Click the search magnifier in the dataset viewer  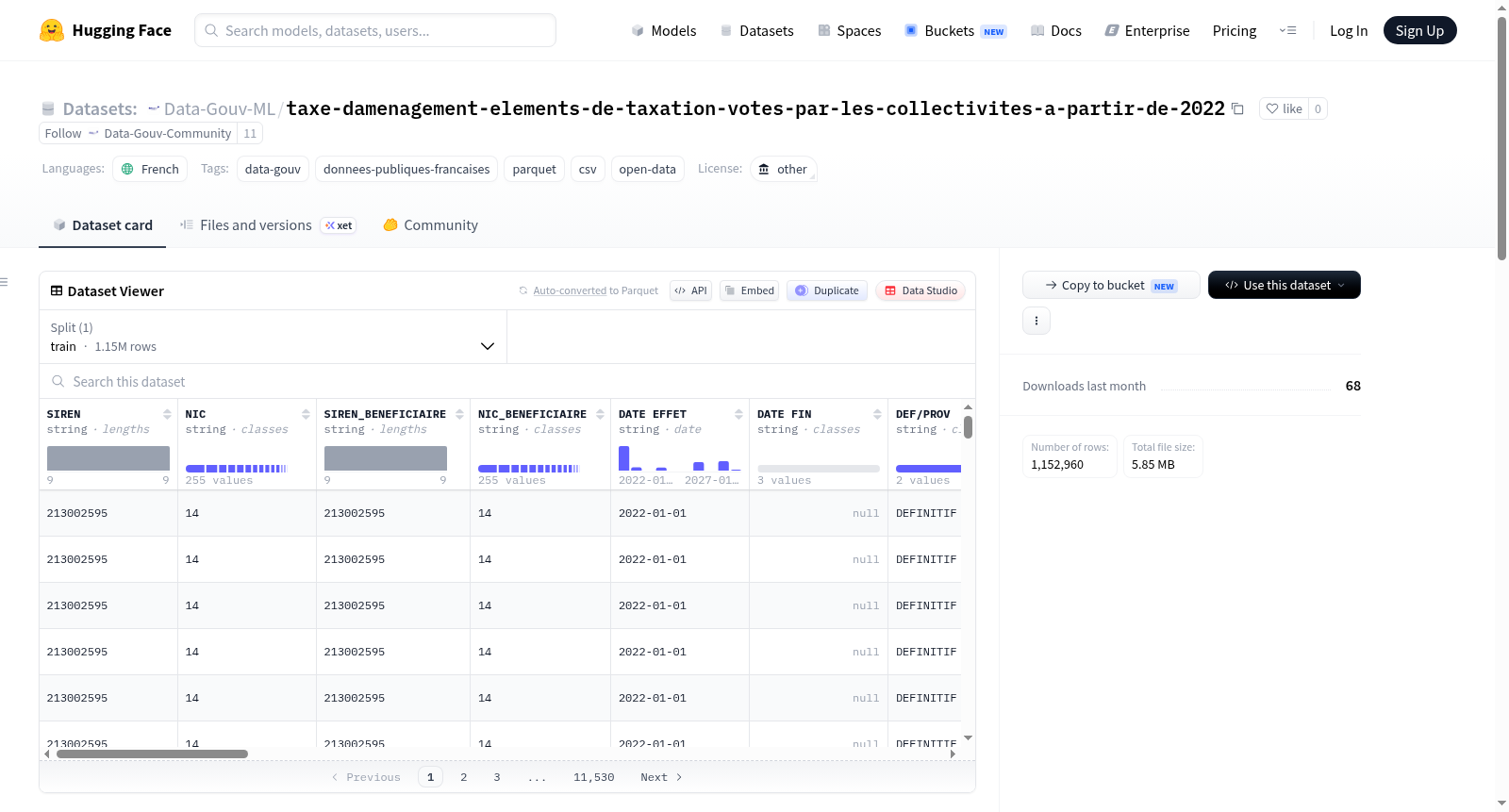(x=58, y=381)
